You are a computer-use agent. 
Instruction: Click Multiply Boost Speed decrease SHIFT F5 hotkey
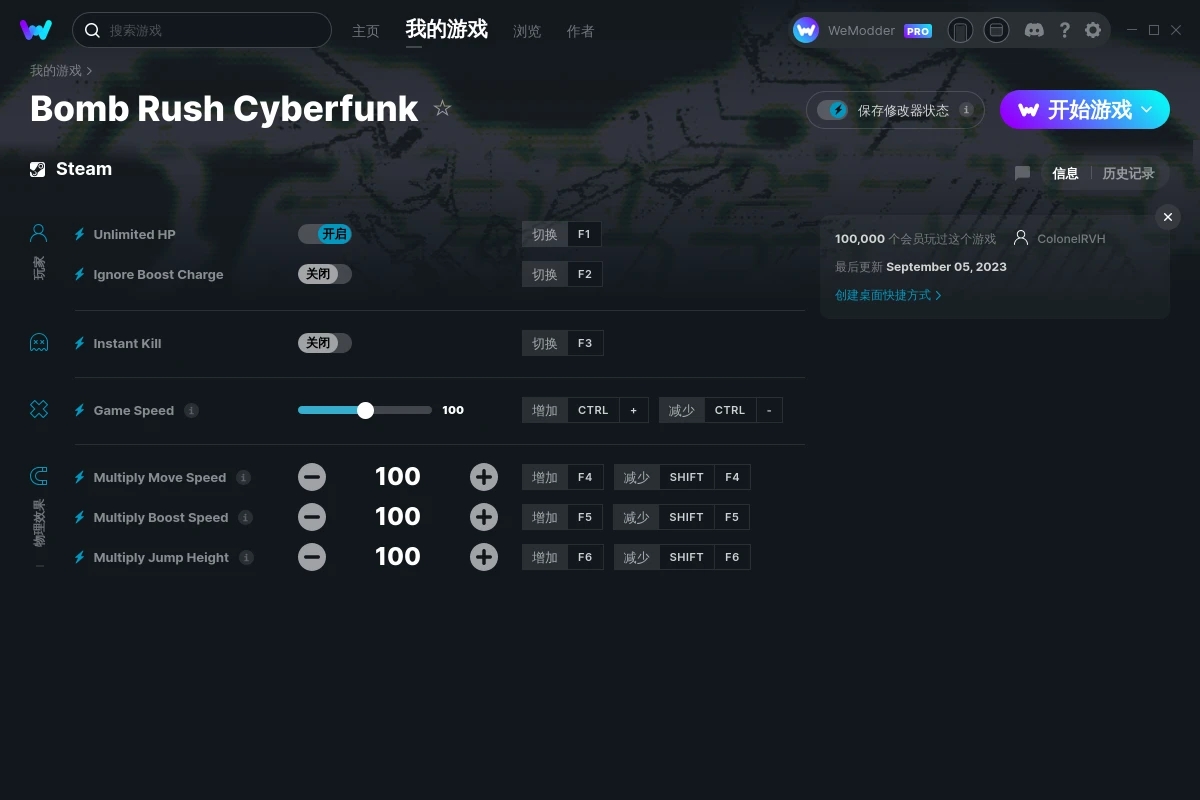682,517
